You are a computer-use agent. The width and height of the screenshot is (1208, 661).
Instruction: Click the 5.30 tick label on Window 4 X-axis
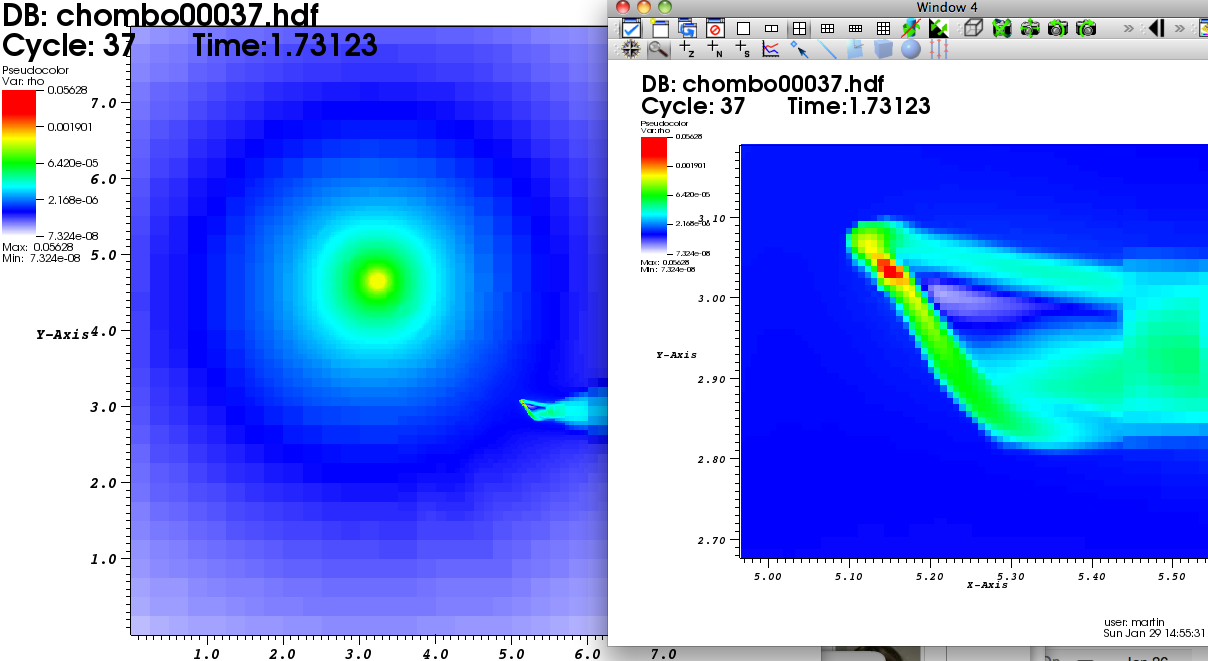point(1012,576)
